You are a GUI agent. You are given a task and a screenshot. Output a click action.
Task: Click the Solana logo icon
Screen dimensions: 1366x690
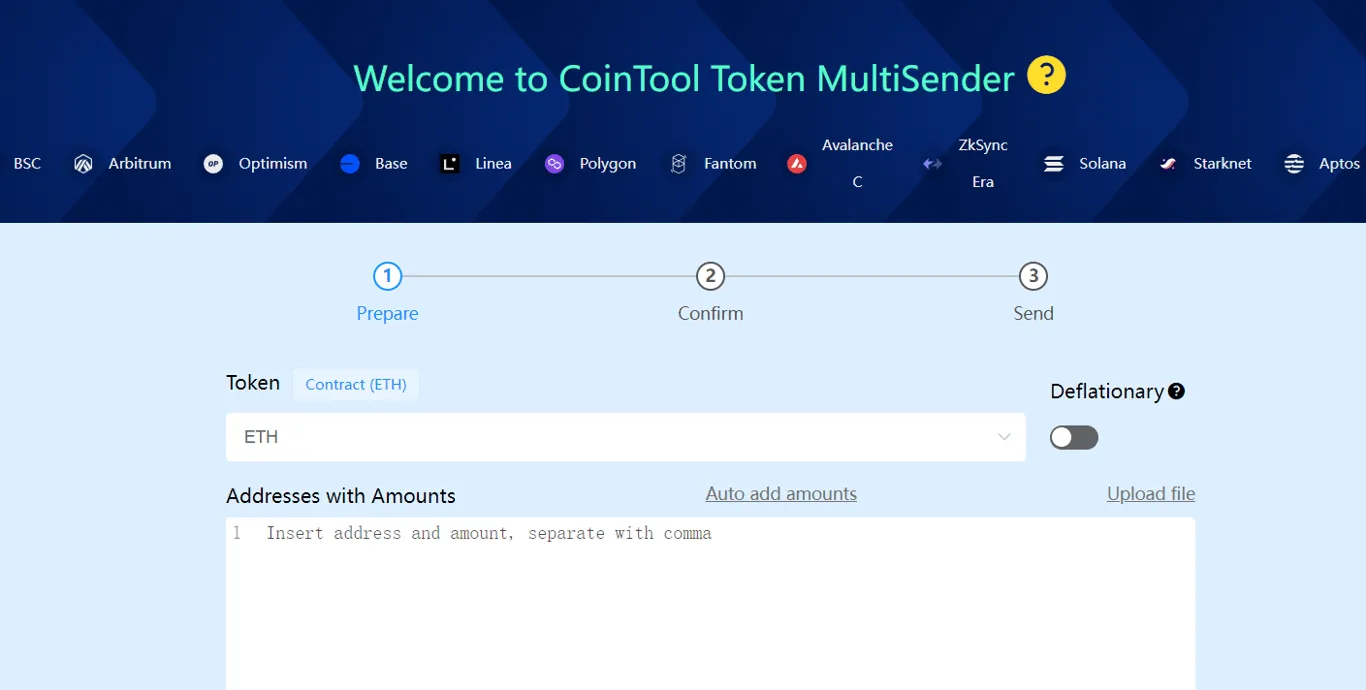click(x=1054, y=164)
